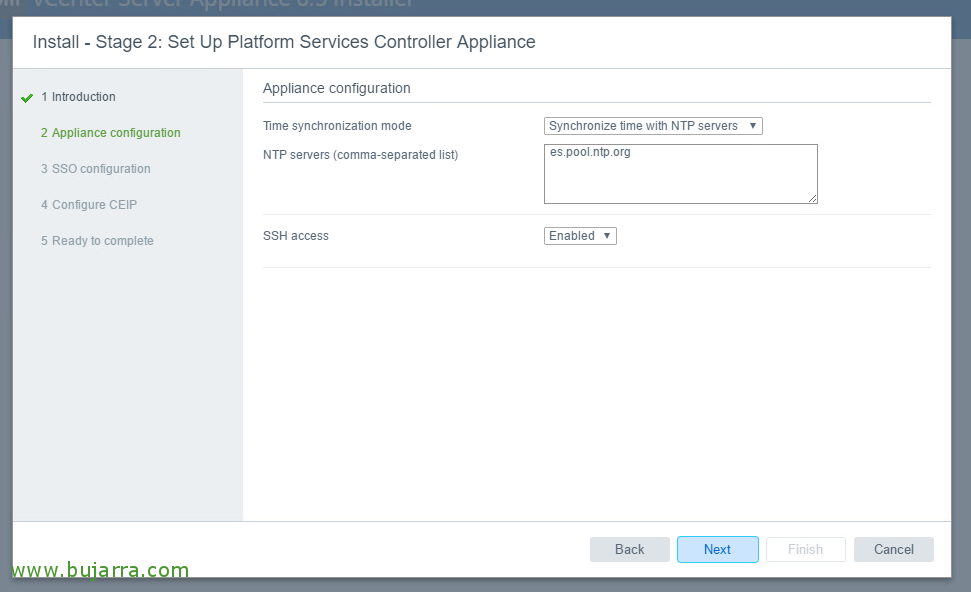Open the Time synchronization mode dropdown
This screenshot has width=971, height=592.
(x=652, y=126)
